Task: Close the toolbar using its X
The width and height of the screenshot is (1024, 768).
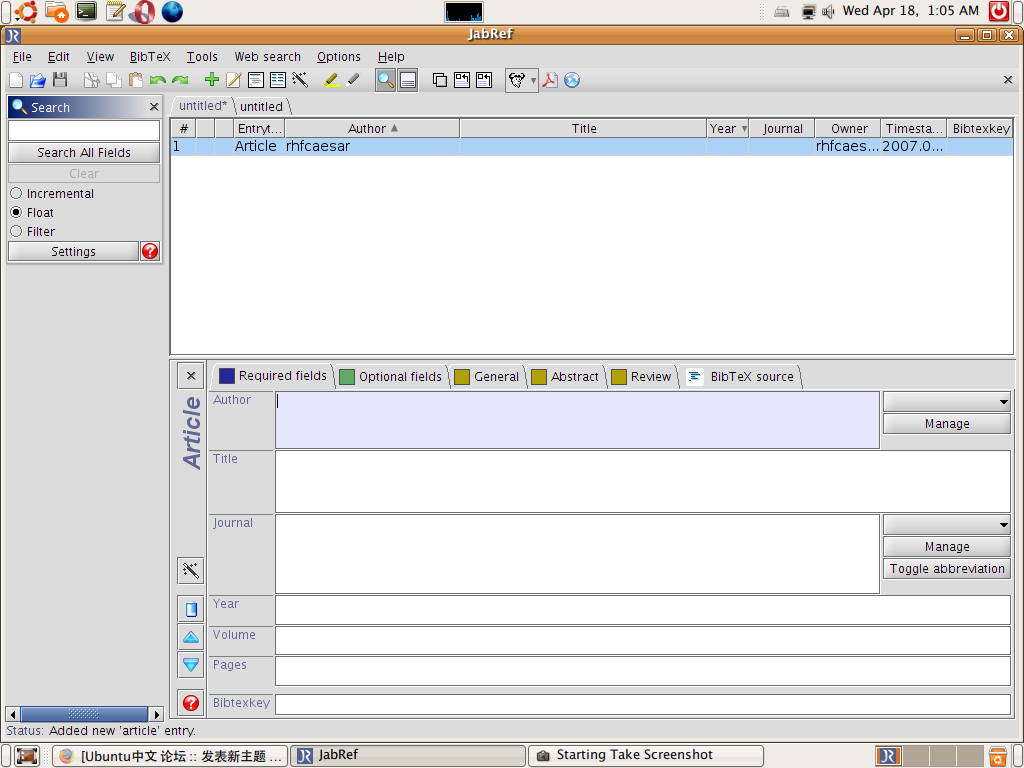Action: (1008, 80)
